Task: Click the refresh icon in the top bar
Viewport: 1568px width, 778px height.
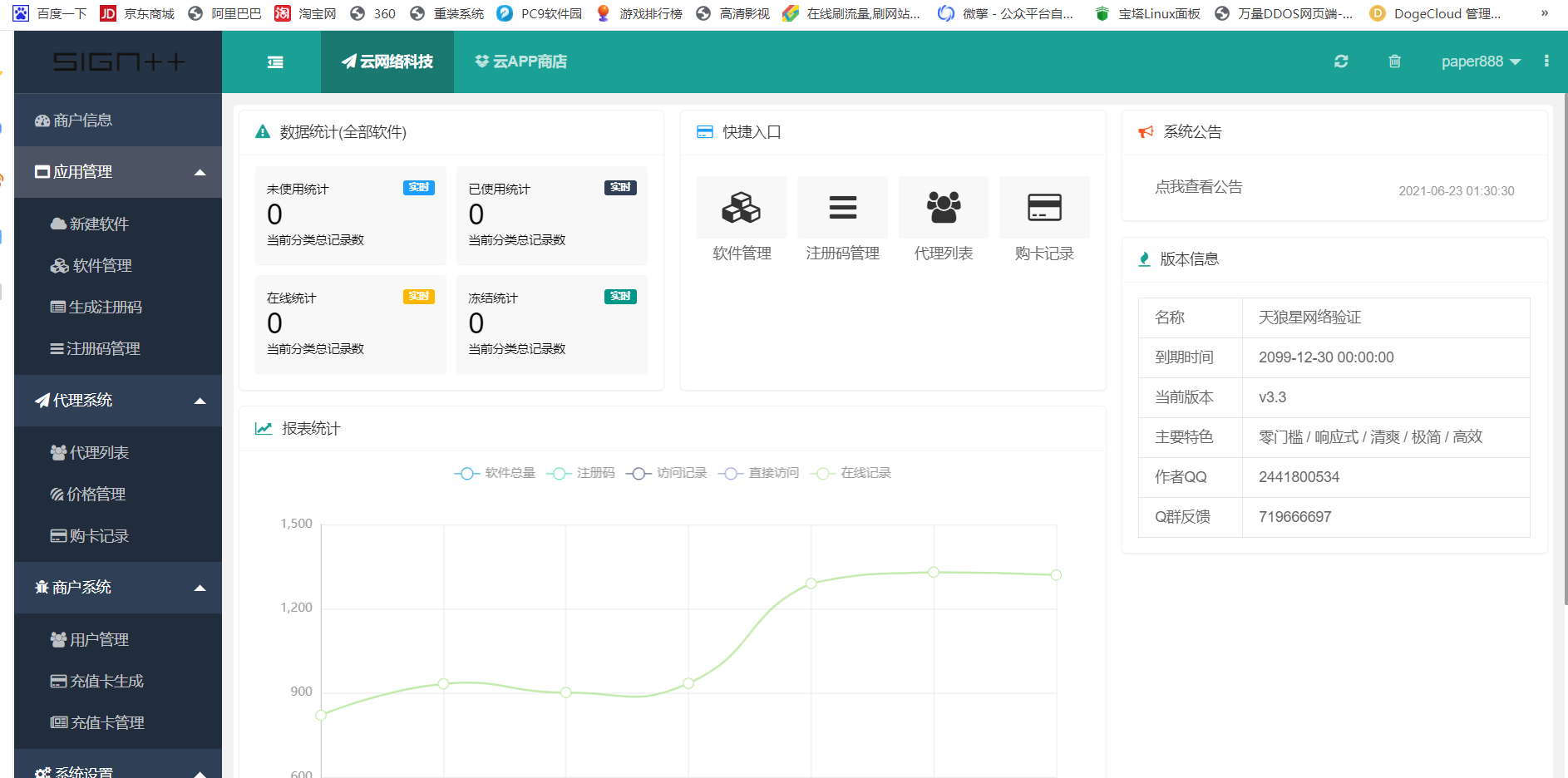Action: tap(1341, 61)
